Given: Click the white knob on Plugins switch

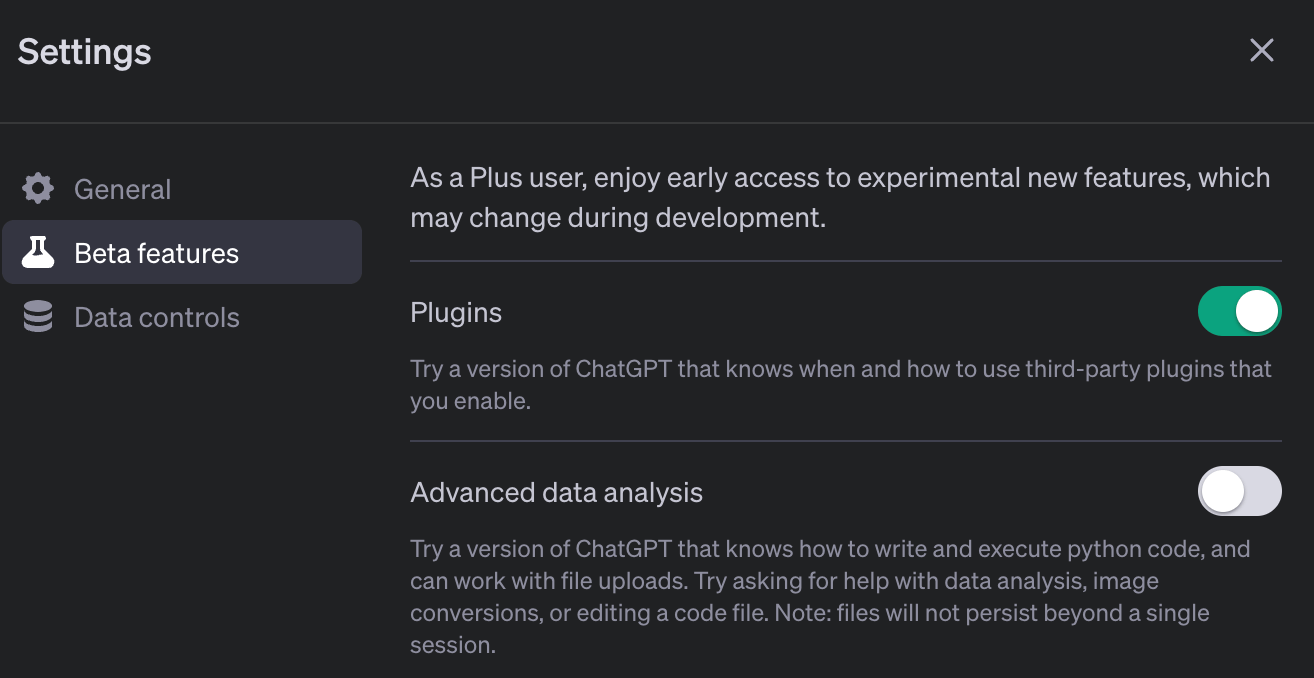Looking at the screenshot, I should pyautogui.click(x=1257, y=312).
